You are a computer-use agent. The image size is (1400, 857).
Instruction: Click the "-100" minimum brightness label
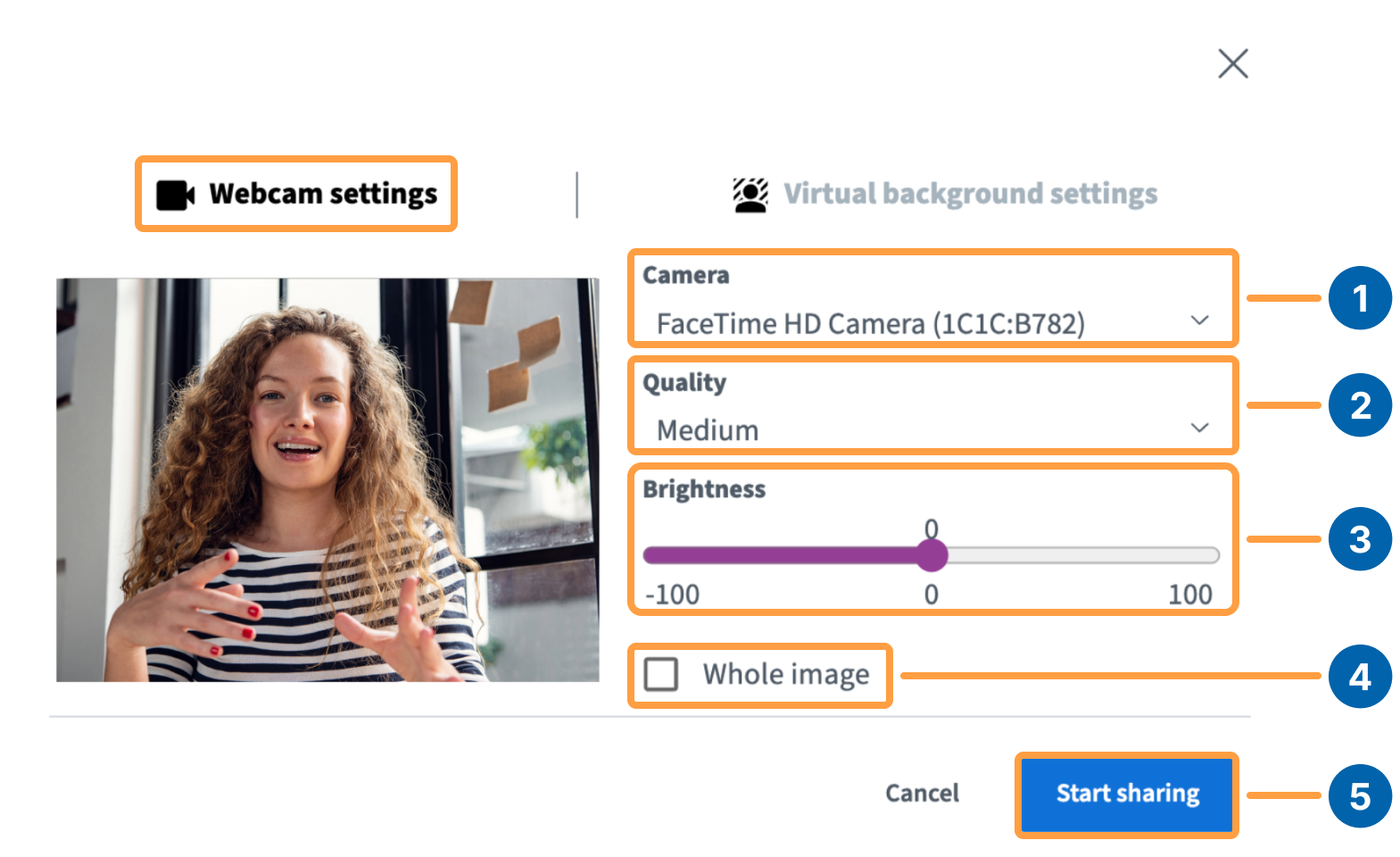[x=672, y=595]
